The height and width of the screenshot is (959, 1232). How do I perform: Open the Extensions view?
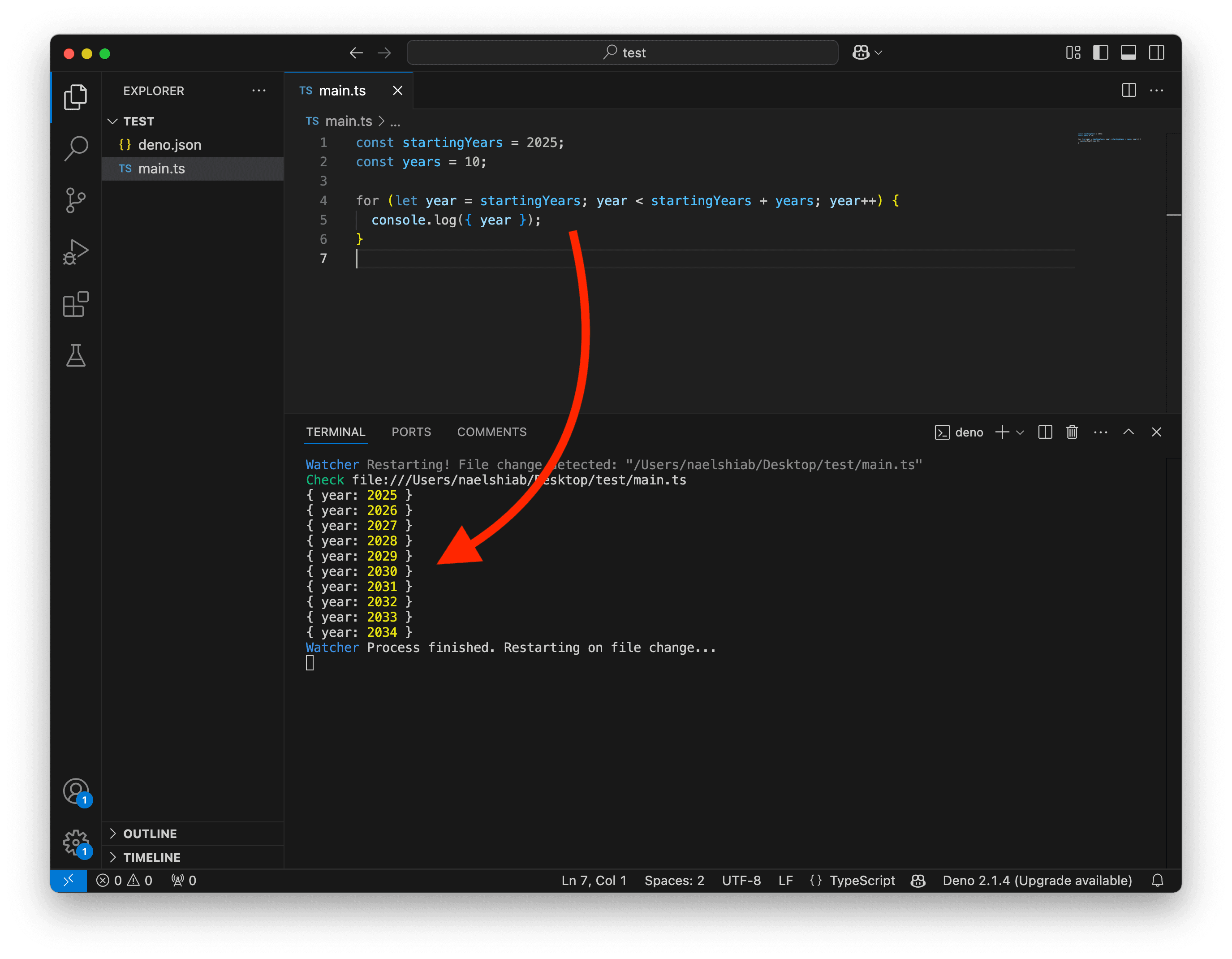click(x=76, y=304)
